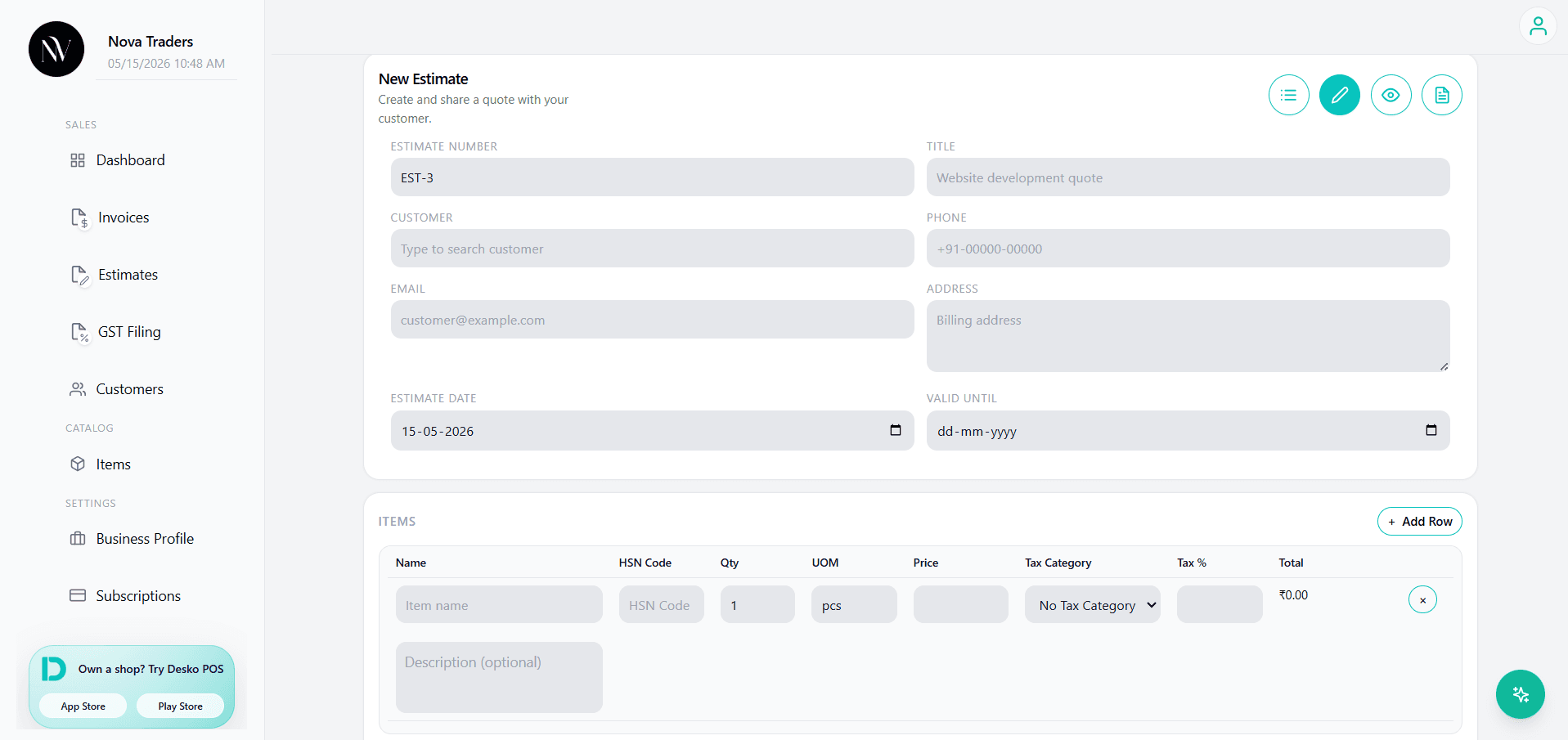The width and height of the screenshot is (1568, 740).
Task: Focus the UOM field showing pcs
Action: (x=854, y=604)
